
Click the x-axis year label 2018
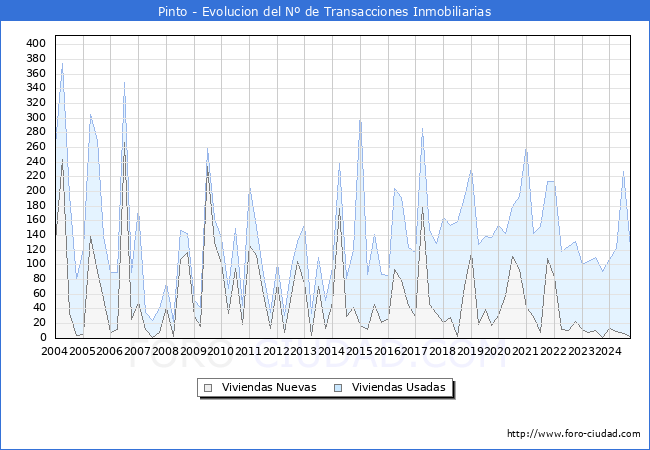coord(442,351)
